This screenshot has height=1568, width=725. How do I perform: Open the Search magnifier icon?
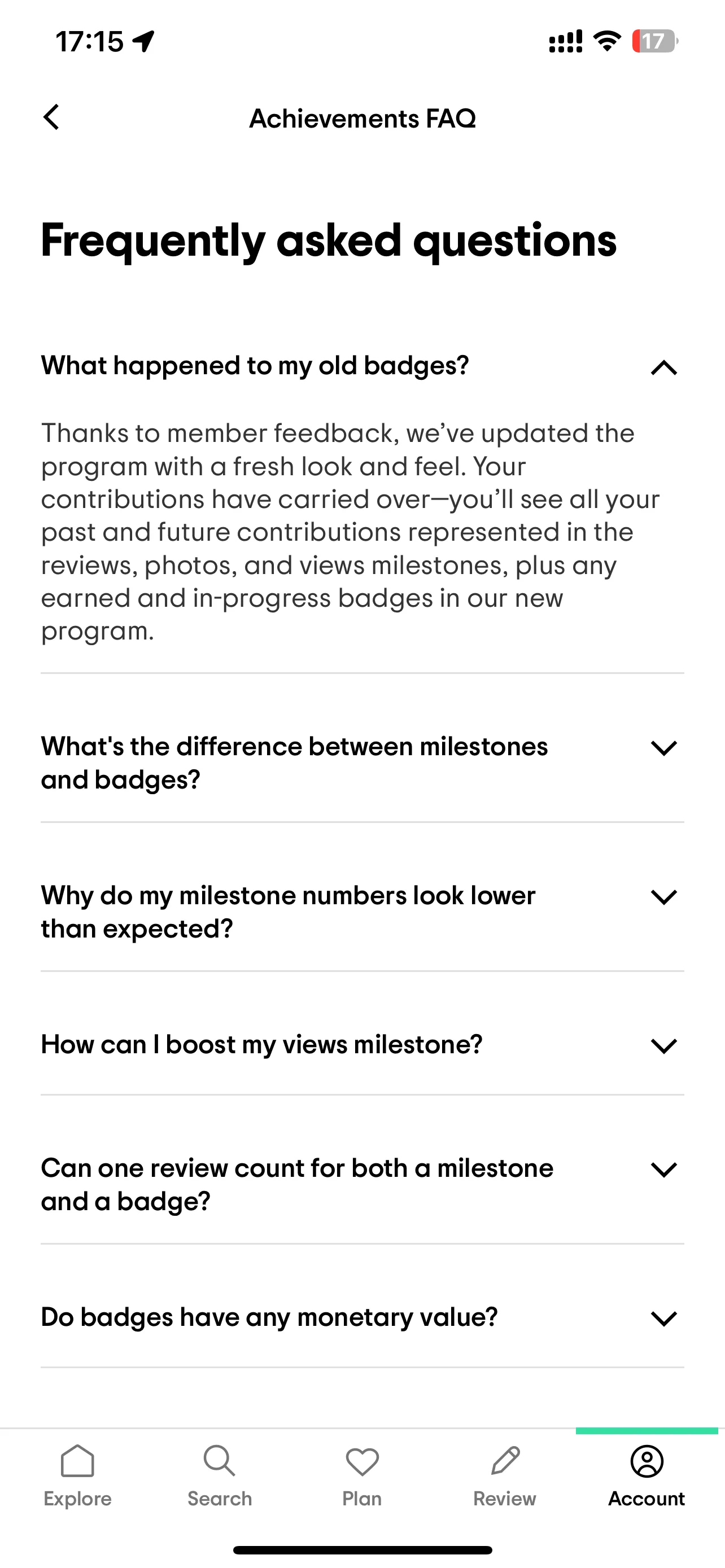[219, 1461]
